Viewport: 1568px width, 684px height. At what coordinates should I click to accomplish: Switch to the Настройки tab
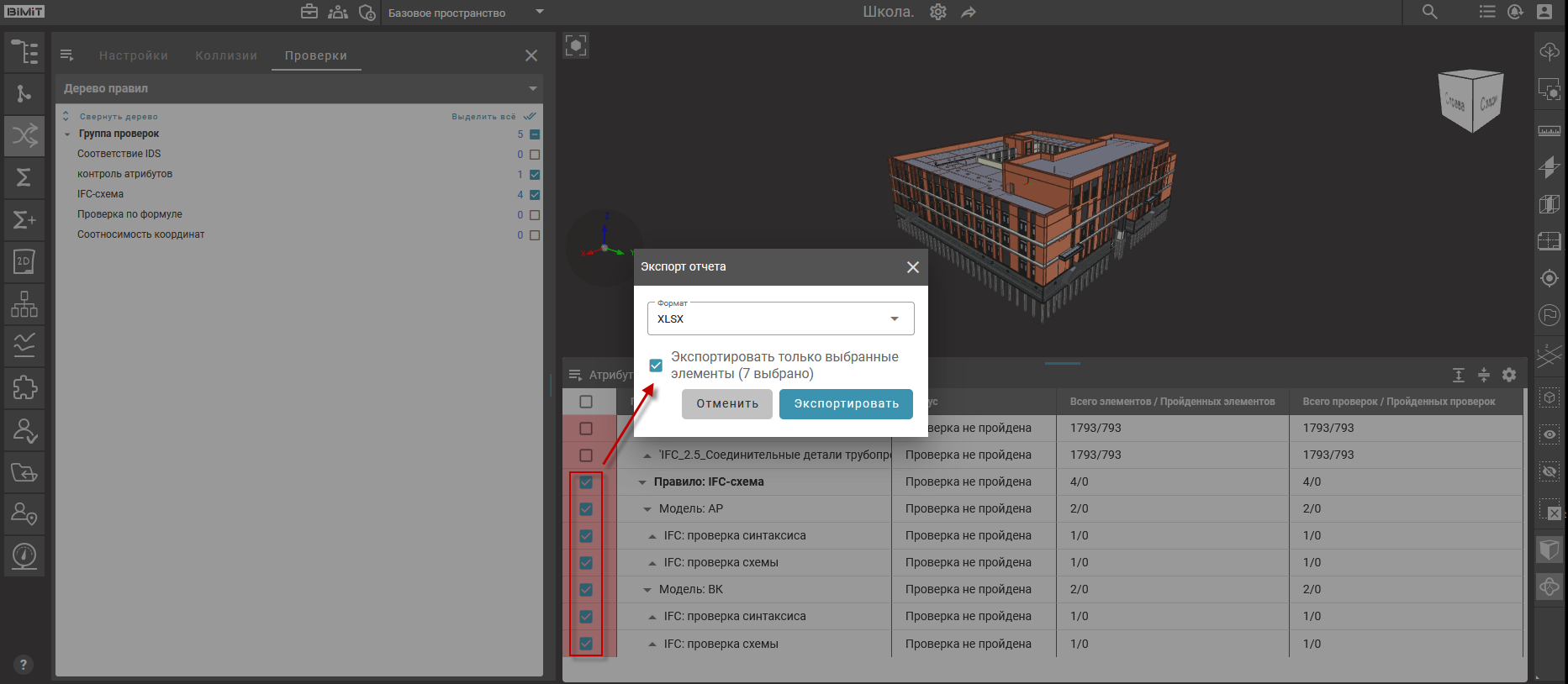tap(134, 55)
